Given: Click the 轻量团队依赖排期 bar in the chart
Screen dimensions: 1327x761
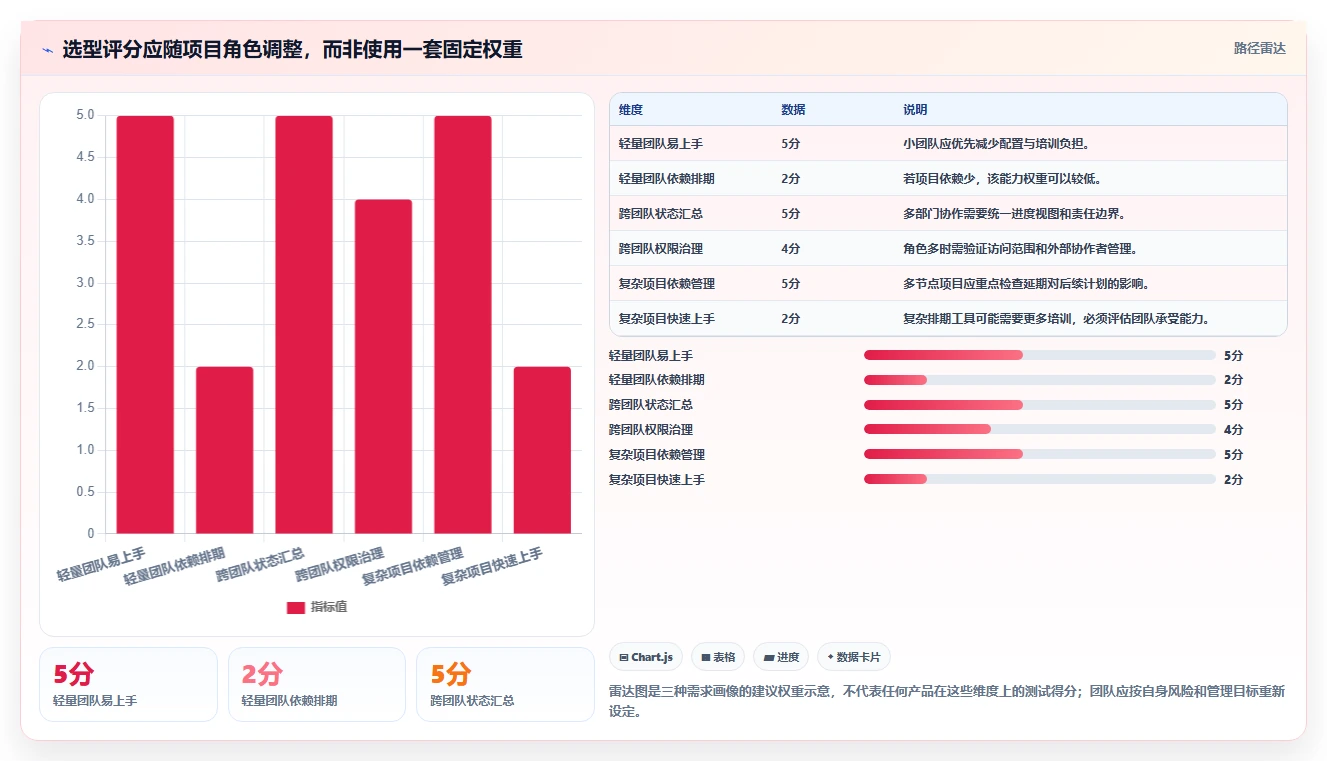Looking at the screenshot, I should [x=224, y=450].
